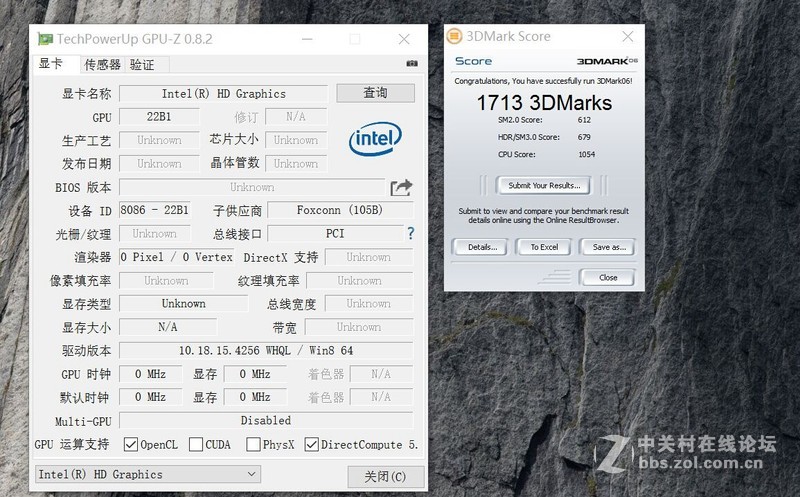
Task: Click the 3DMark06 logo in Score header
Action: pyautogui.click(x=606, y=61)
